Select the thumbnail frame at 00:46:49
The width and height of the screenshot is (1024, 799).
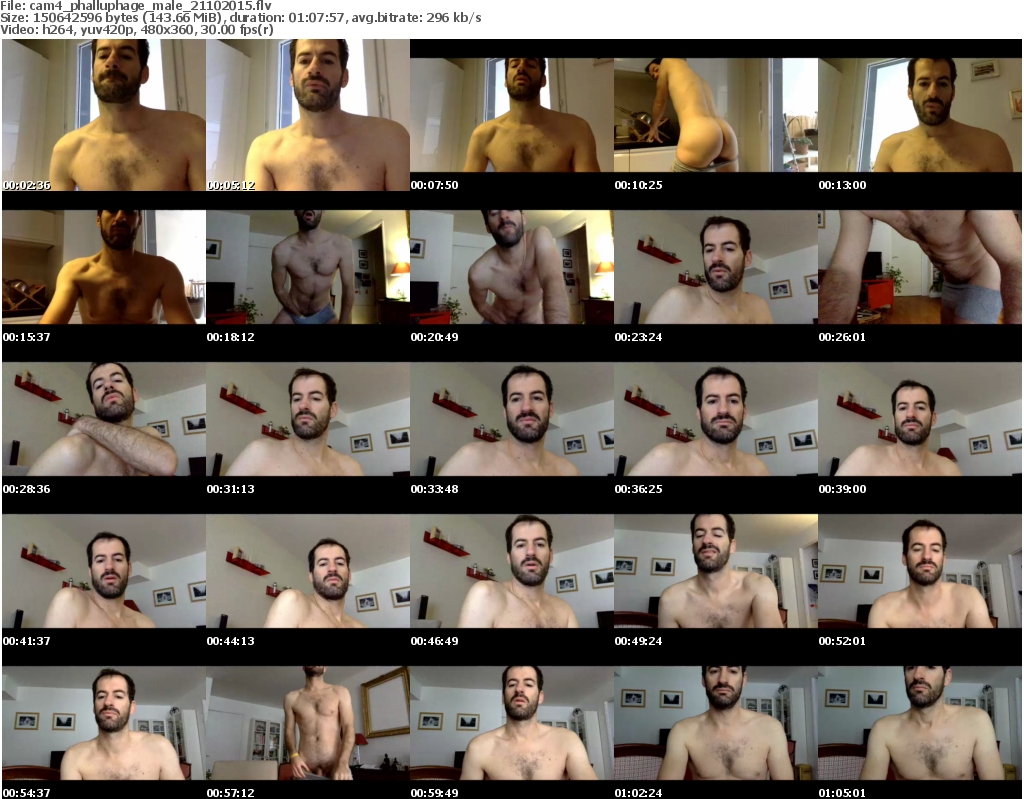[512, 572]
